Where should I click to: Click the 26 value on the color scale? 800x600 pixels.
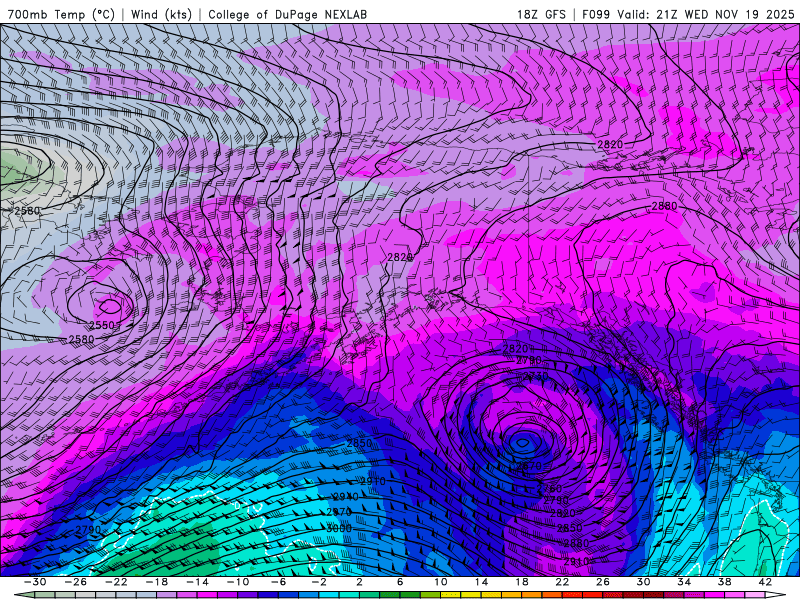click(603, 582)
